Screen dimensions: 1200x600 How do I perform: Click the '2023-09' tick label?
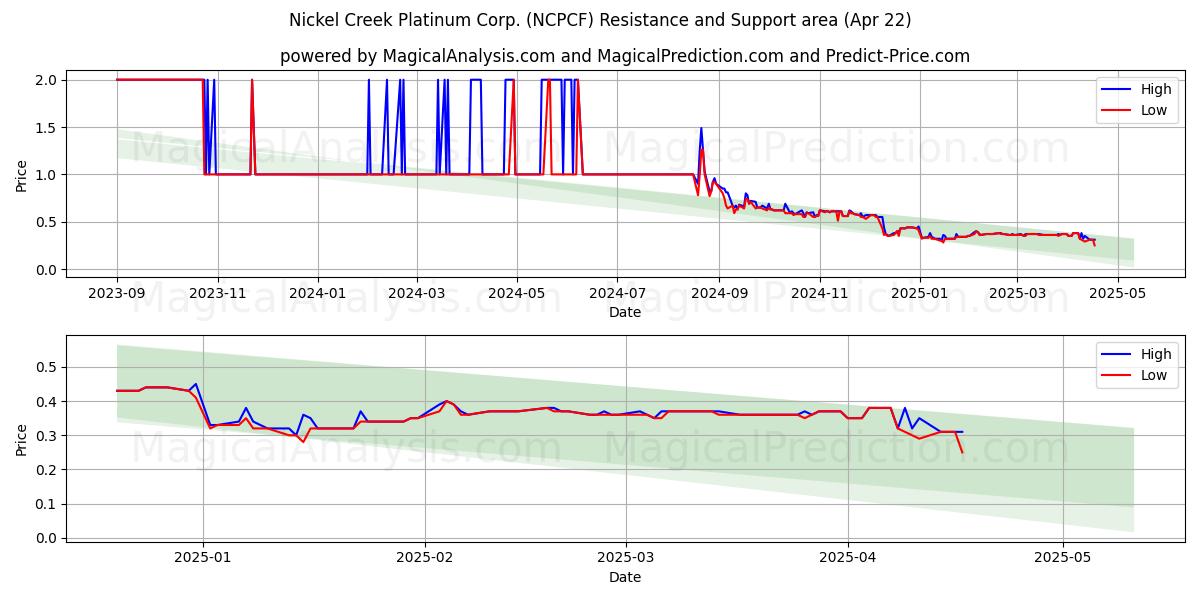117,293
